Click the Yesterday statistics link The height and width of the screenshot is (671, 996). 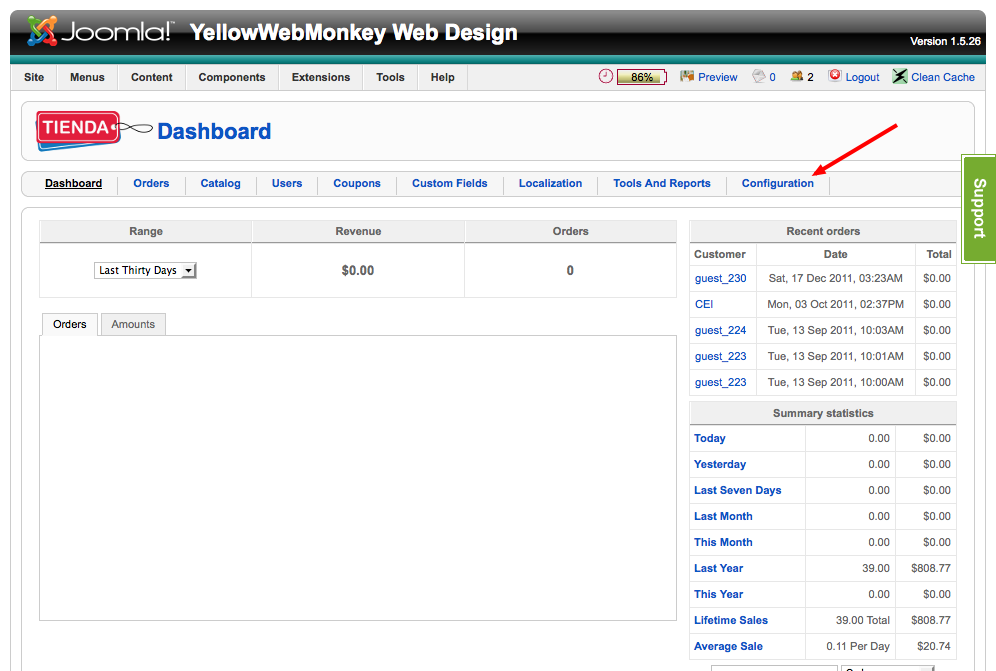[x=720, y=464]
